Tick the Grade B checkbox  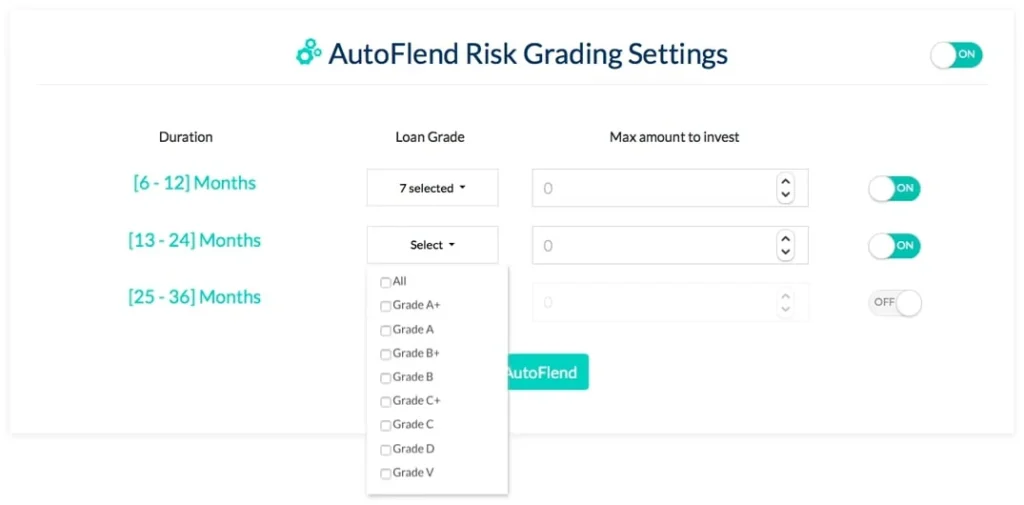[x=385, y=378]
